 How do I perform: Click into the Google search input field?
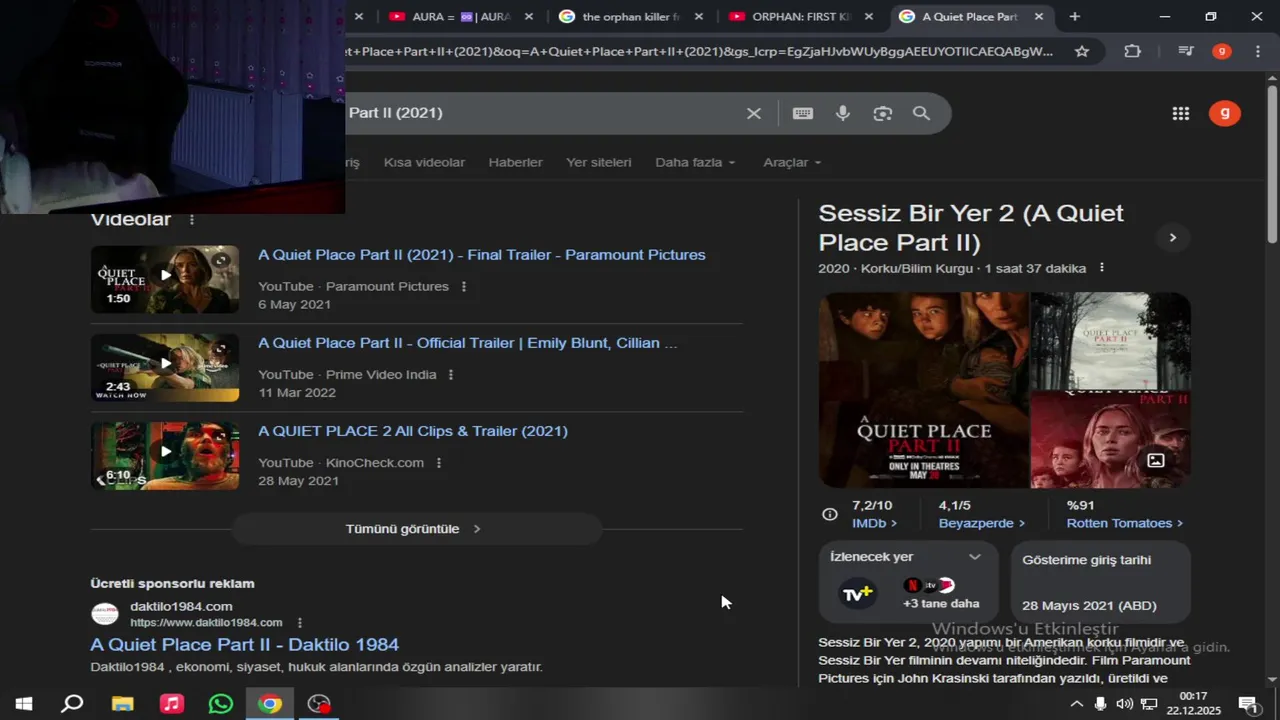point(540,114)
